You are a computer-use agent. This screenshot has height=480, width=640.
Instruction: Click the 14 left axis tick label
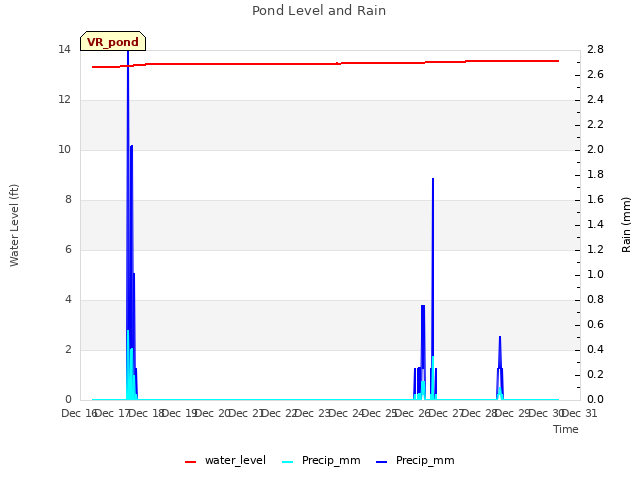point(64,50)
